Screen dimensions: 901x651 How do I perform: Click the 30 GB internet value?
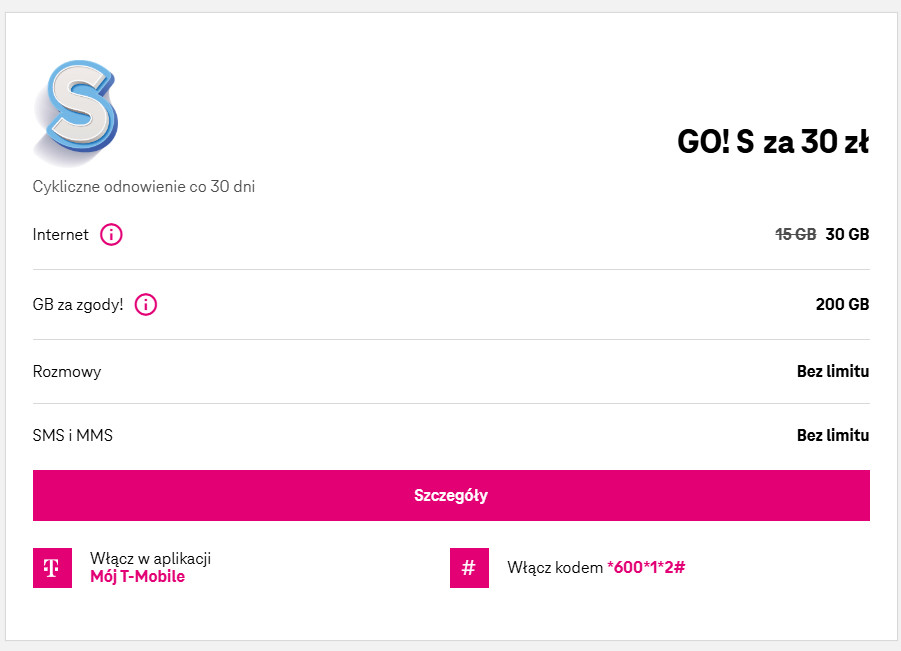pos(847,234)
